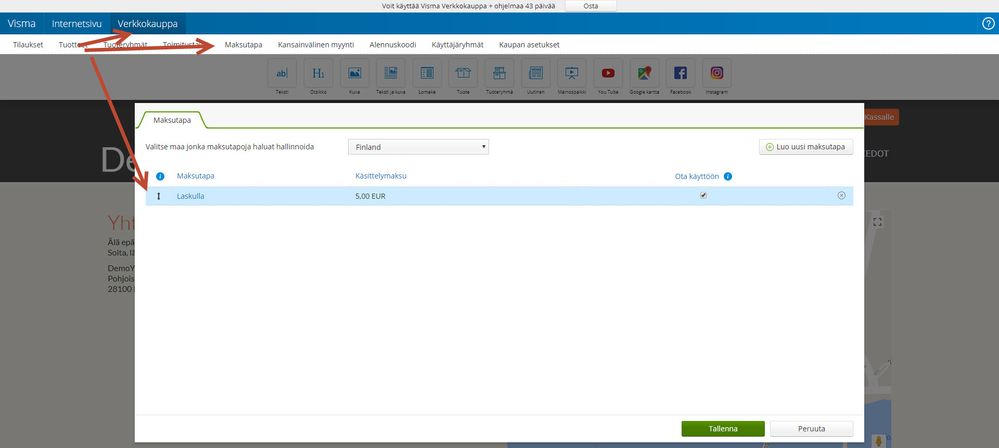Switch to the Maksutapa menu item
Image resolution: width=999 pixels, height=448 pixels.
coord(243,45)
